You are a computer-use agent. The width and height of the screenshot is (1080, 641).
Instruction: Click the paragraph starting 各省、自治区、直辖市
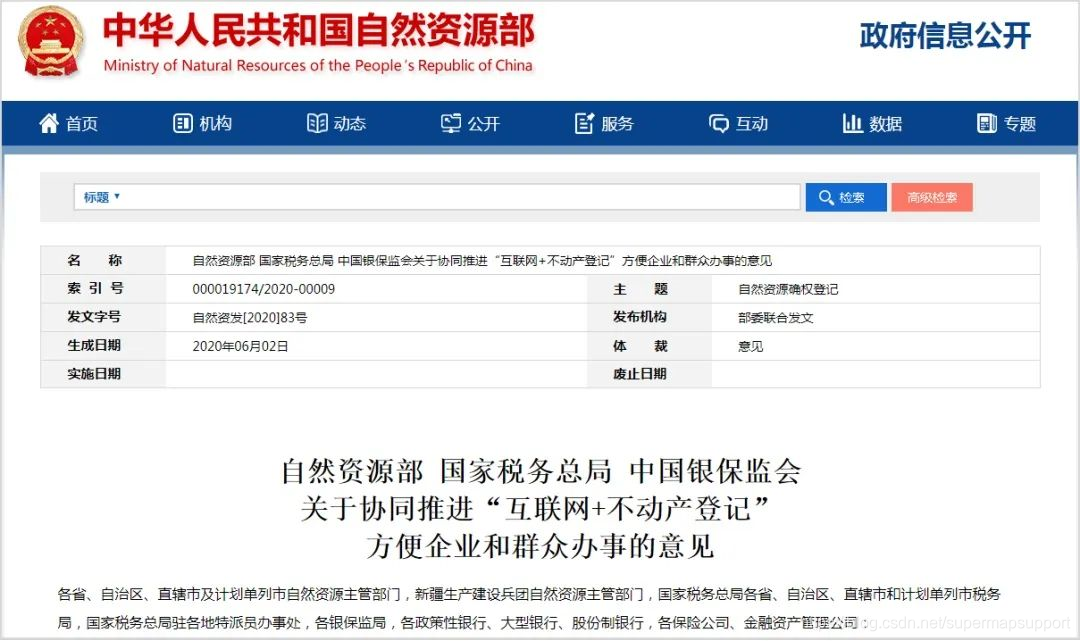pos(529,609)
